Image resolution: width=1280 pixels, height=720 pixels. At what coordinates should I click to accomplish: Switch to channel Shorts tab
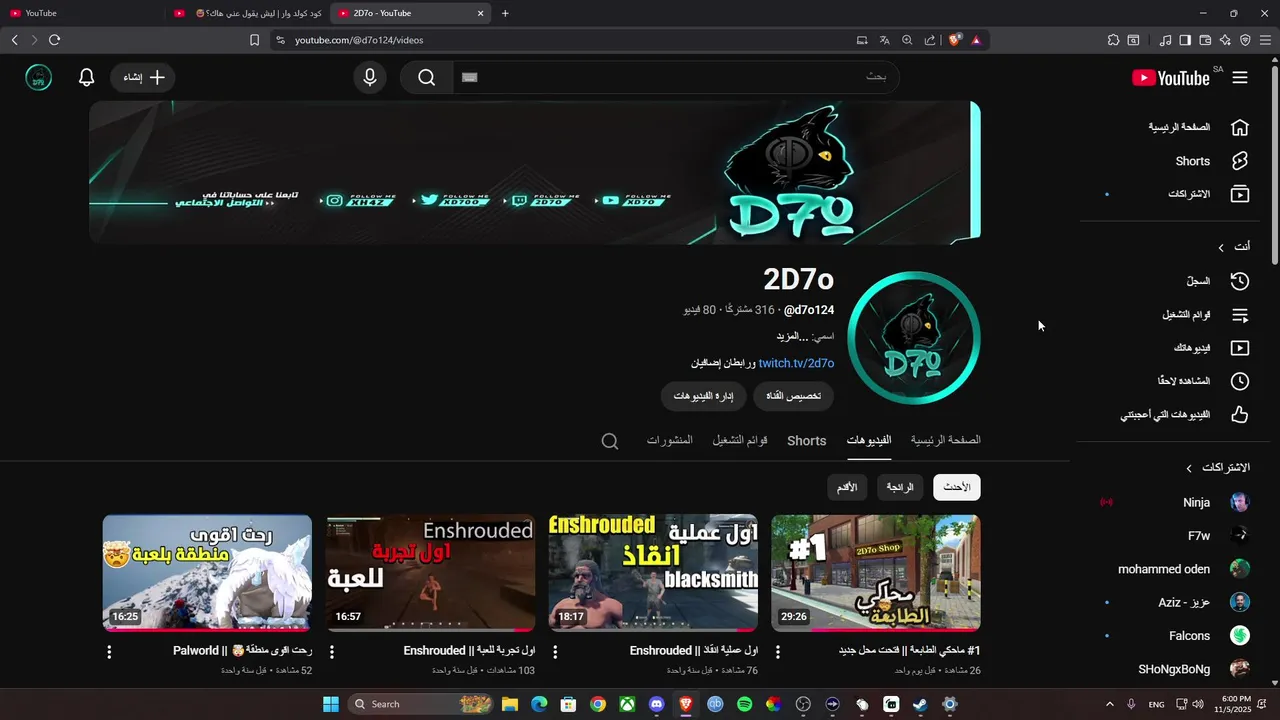click(807, 441)
